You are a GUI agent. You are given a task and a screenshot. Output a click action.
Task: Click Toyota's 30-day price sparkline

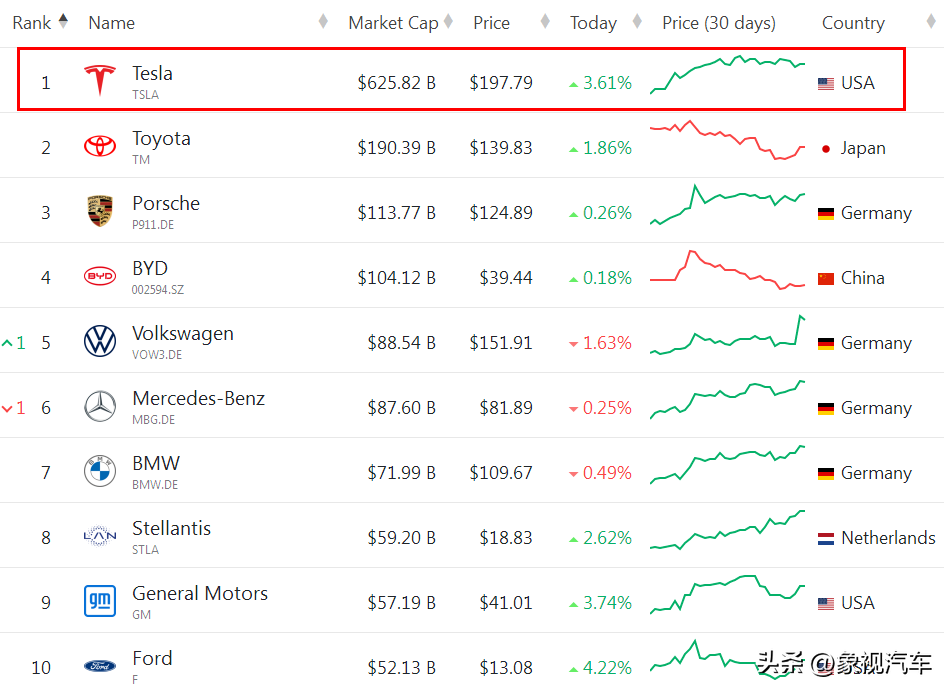point(727,140)
